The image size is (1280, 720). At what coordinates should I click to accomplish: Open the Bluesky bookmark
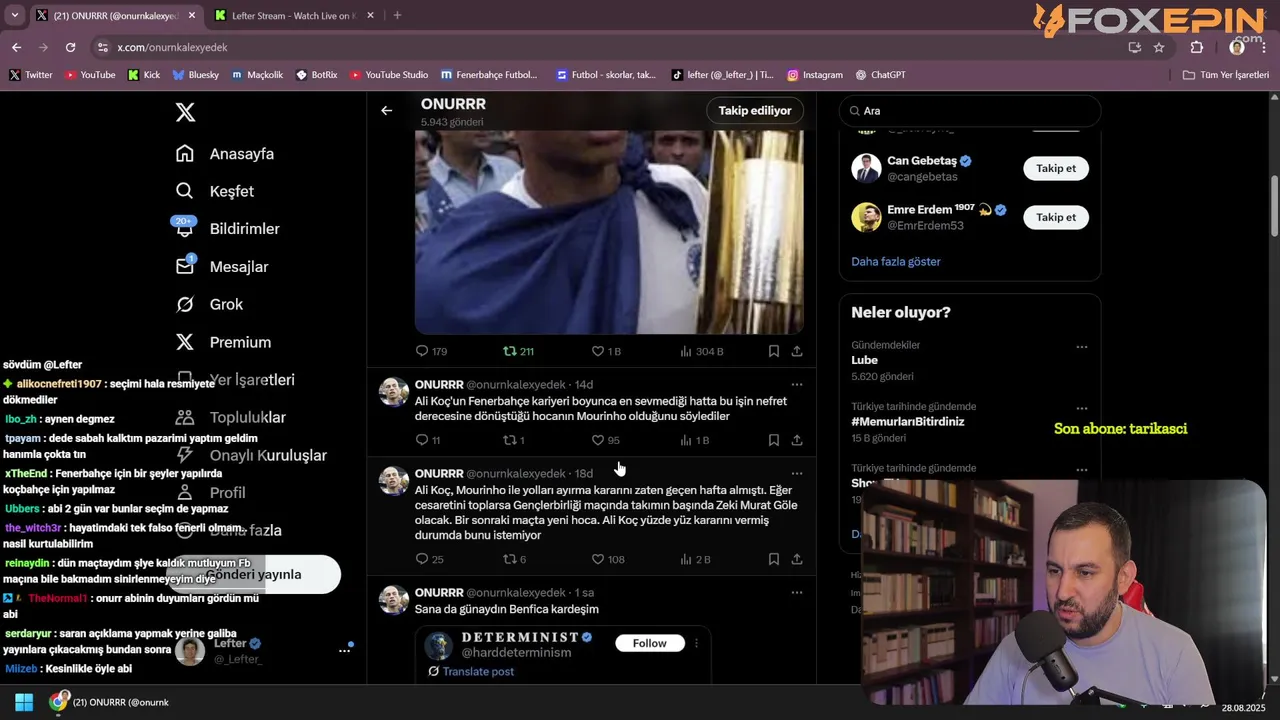pyautogui.click(x=195, y=75)
